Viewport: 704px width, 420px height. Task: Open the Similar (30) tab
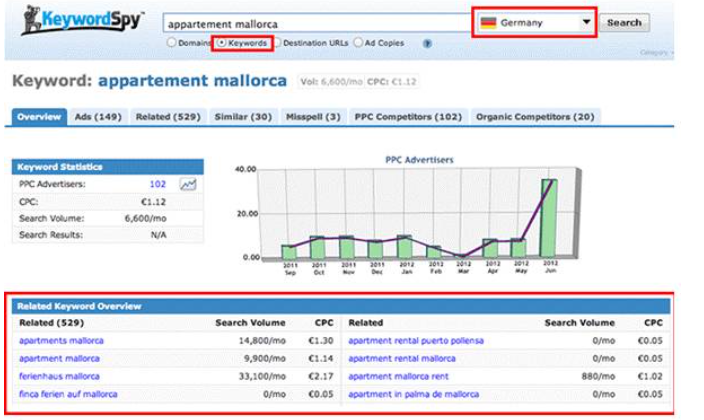[243, 117]
